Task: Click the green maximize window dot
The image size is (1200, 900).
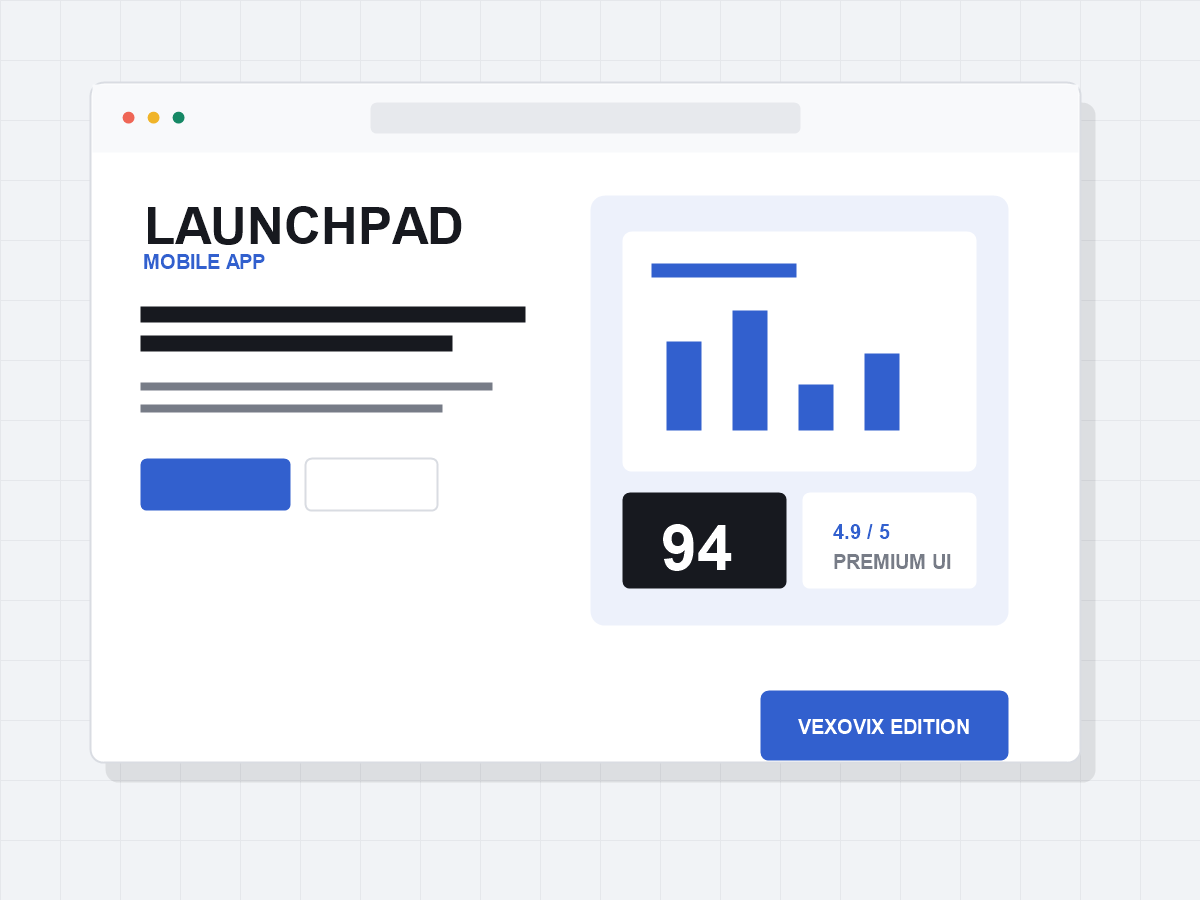Action: point(178,118)
